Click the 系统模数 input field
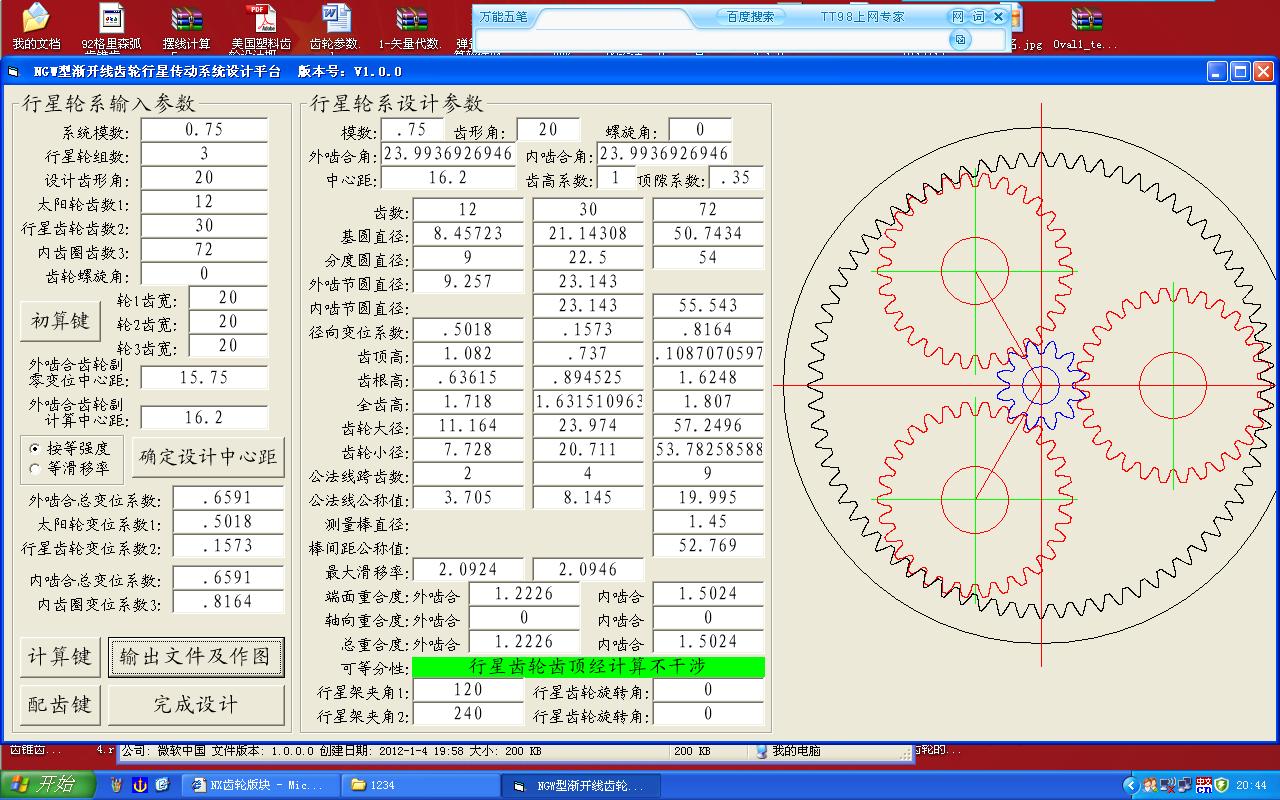 tap(204, 130)
